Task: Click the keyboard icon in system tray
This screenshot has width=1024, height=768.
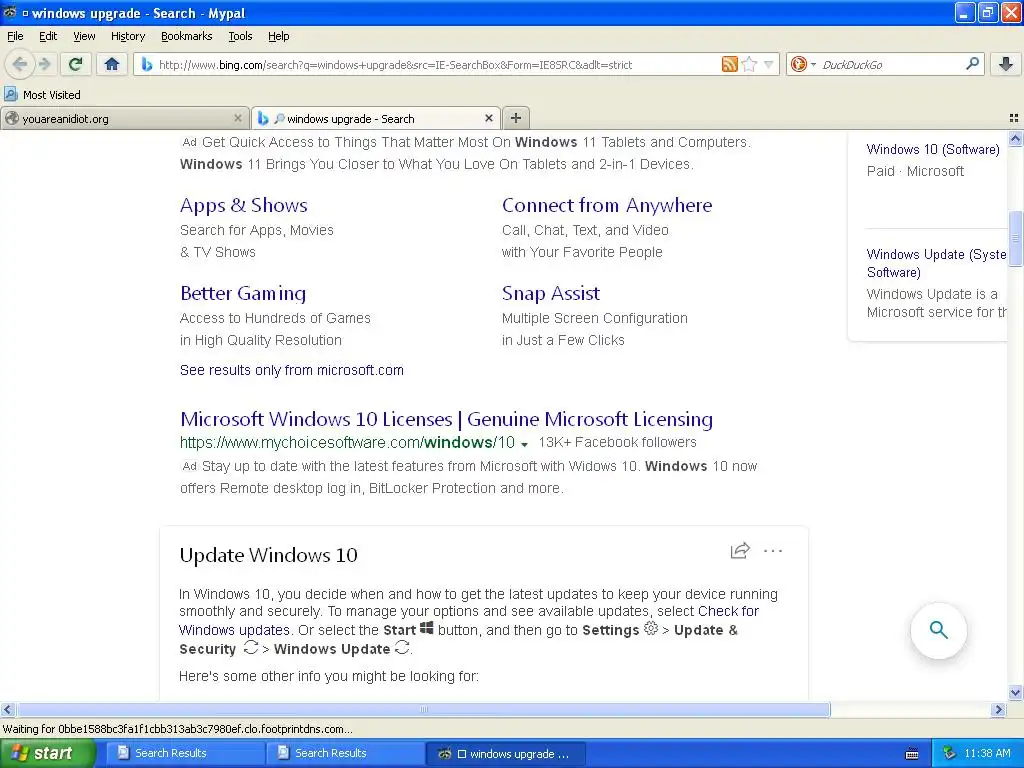Action: click(x=912, y=754)
